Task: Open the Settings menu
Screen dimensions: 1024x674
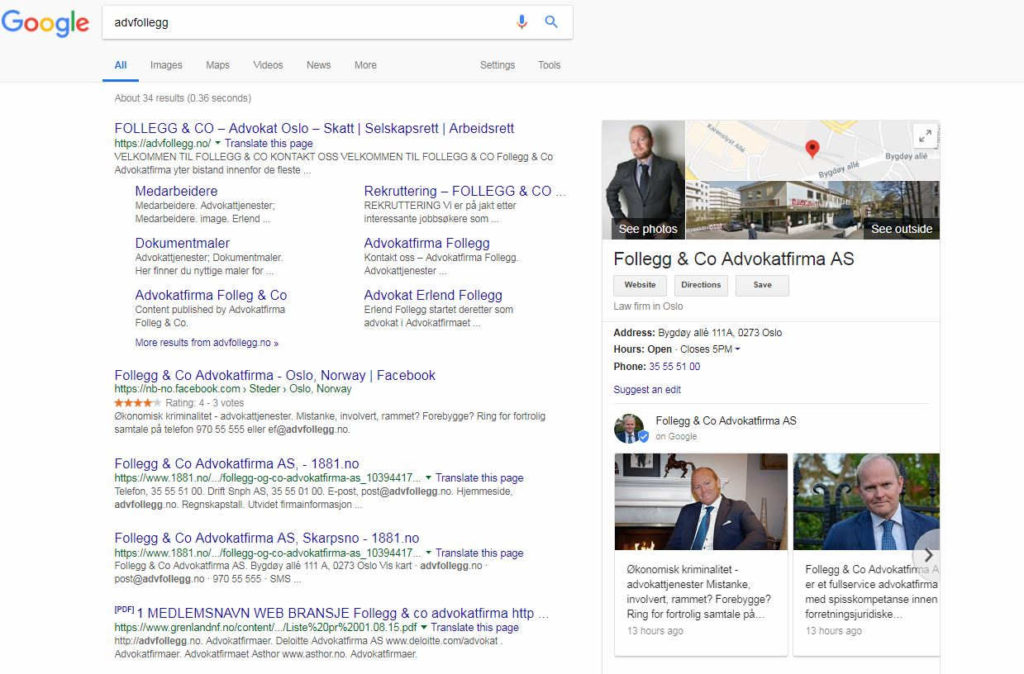Action: 497,64
